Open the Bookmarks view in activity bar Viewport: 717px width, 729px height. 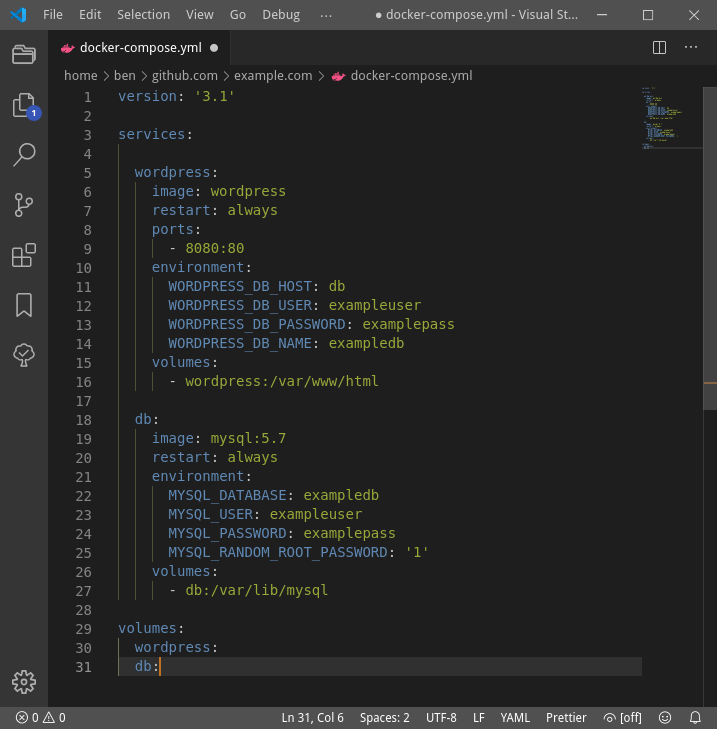(x=24, y=305)
